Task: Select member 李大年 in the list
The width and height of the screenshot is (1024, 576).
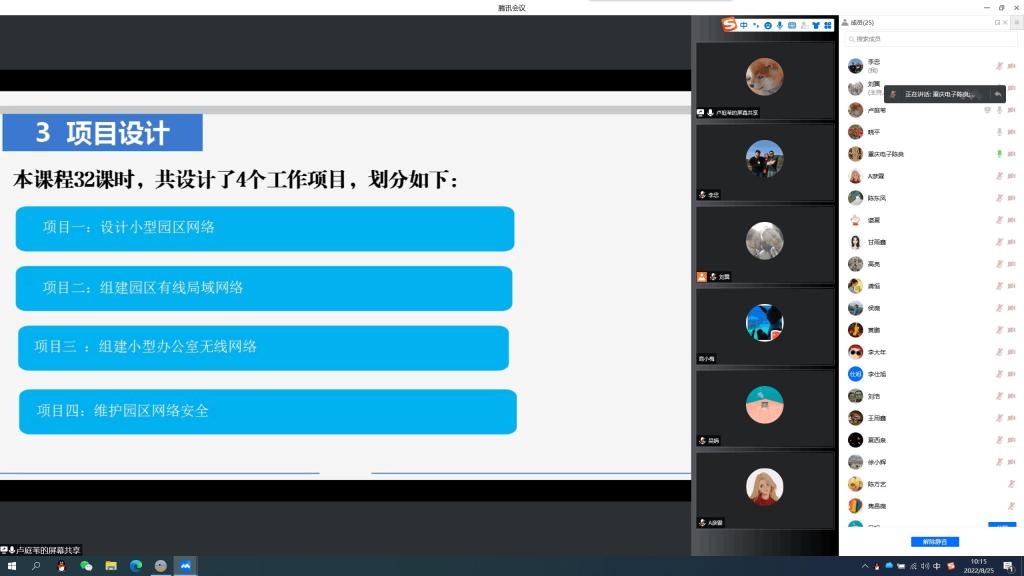Action: tap(876, 352)
